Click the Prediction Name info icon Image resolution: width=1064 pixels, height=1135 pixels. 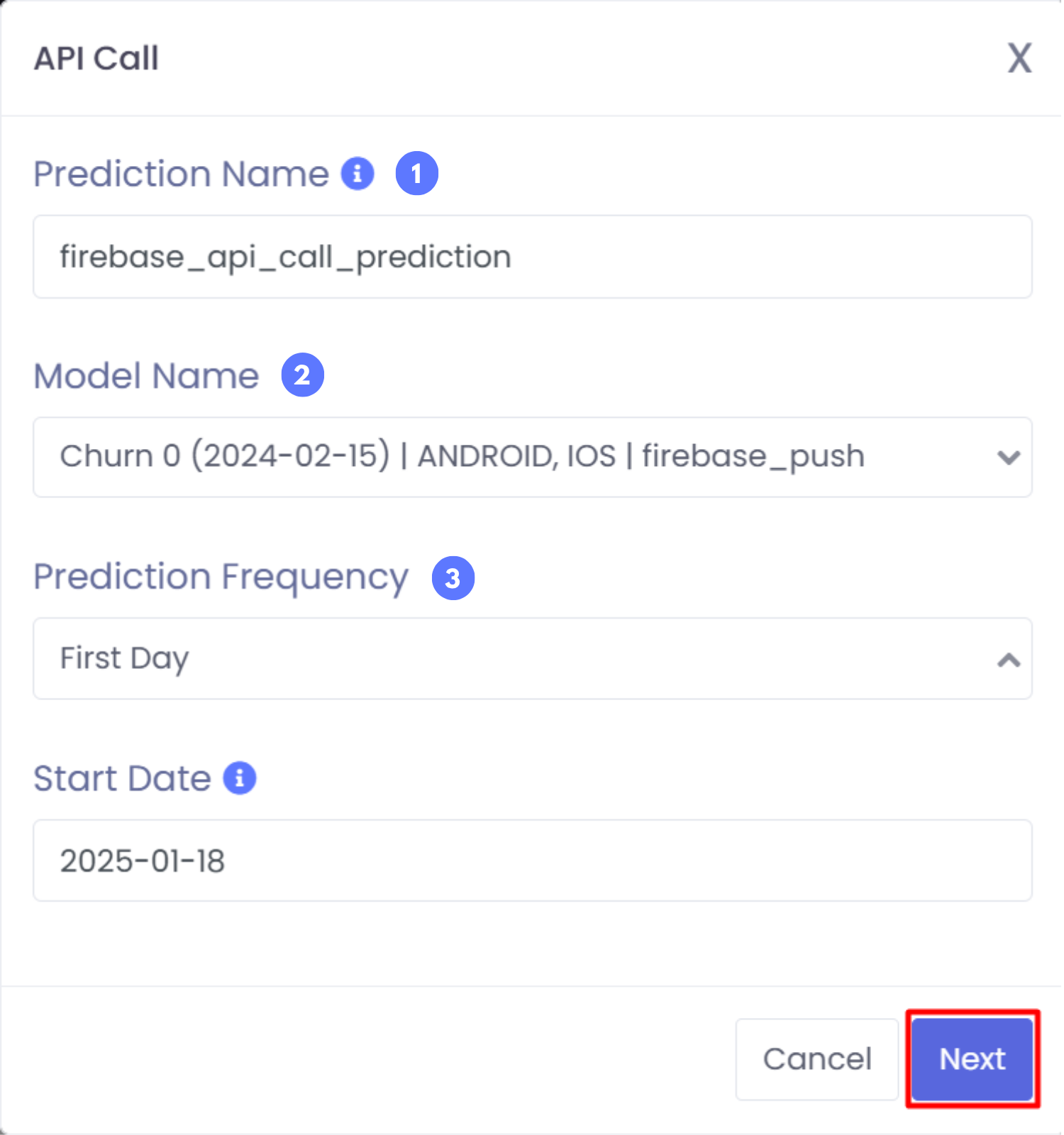(x=358, y=173)
